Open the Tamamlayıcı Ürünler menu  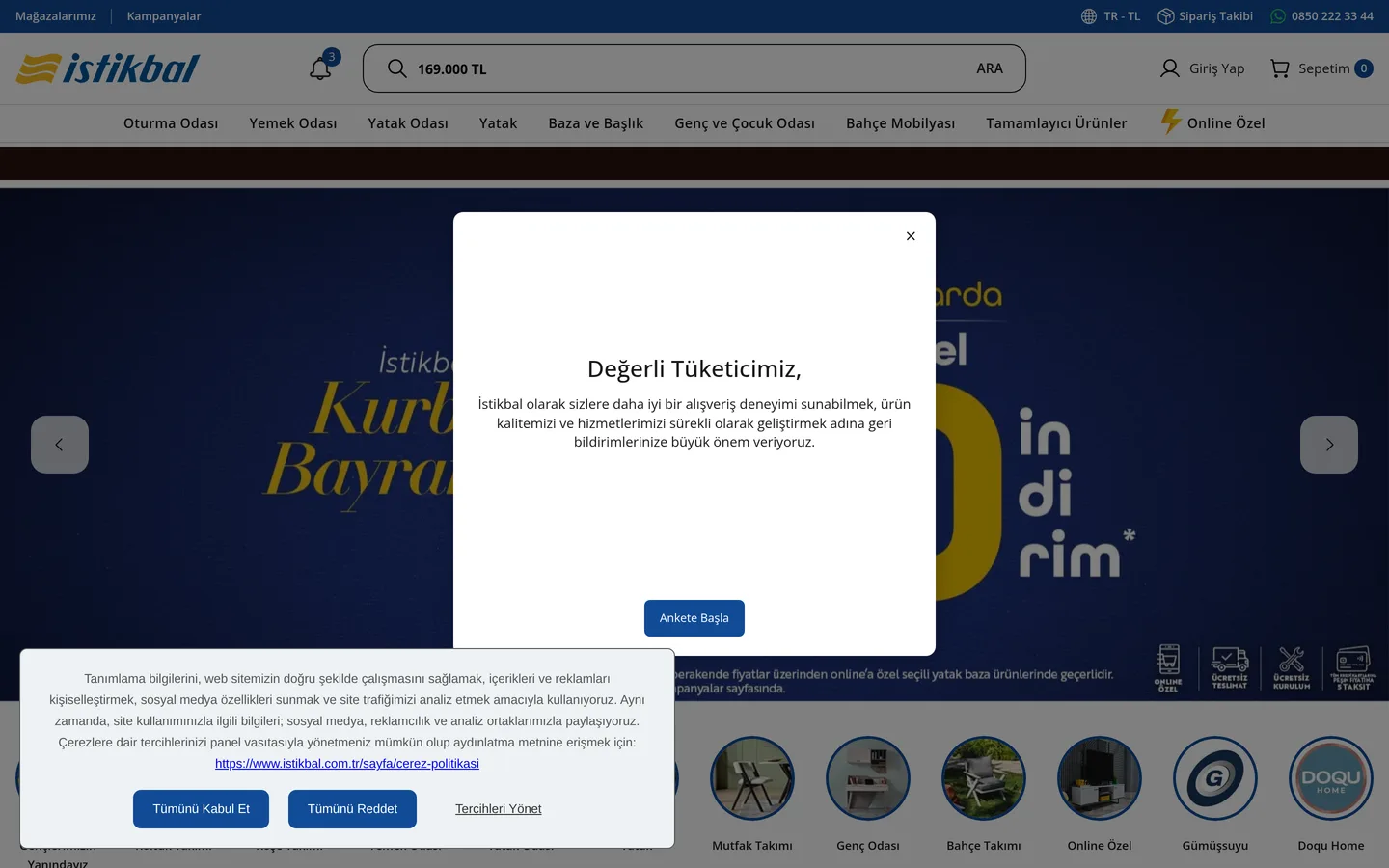(x=1056, y=123)
